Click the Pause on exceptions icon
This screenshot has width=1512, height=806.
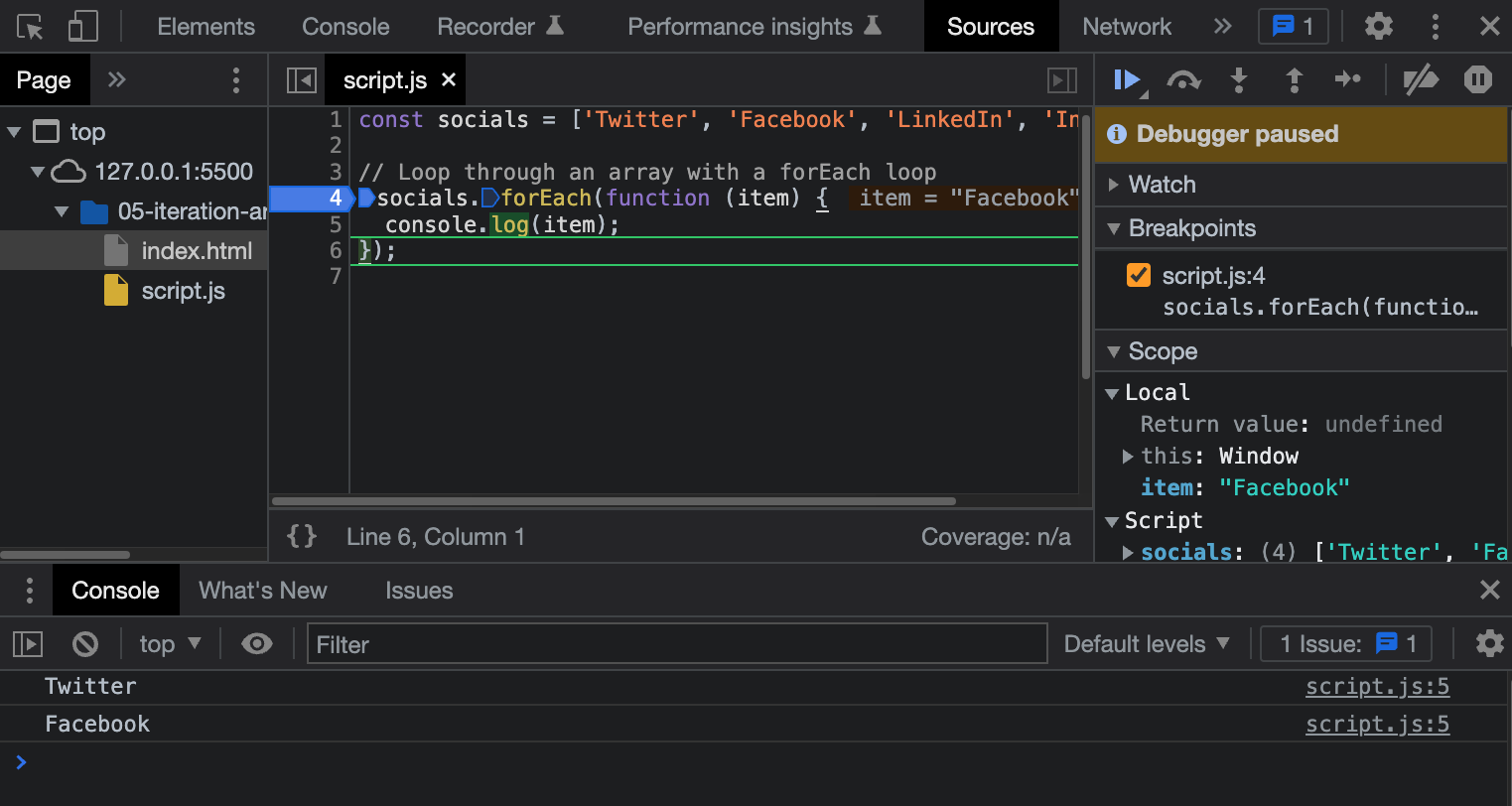(1477, 79)
